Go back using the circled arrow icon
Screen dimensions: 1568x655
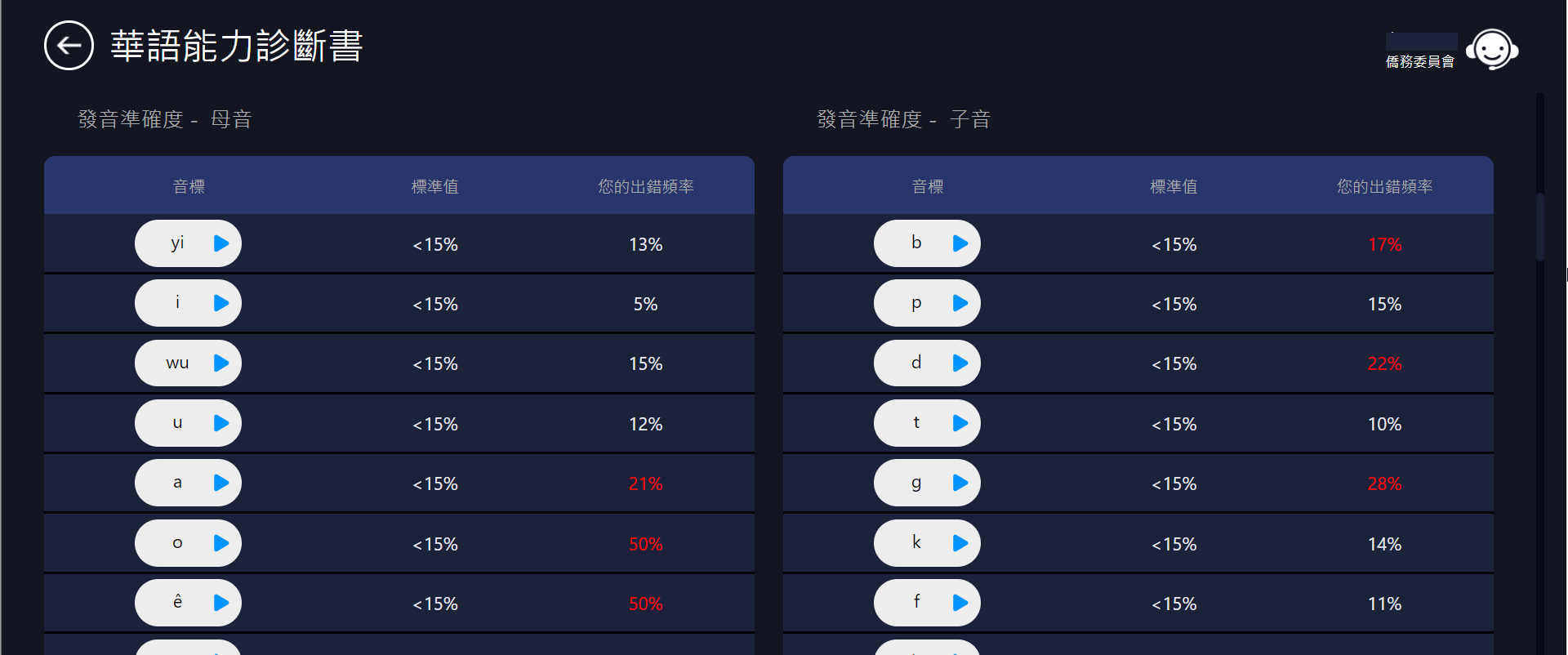click(69, 46)
